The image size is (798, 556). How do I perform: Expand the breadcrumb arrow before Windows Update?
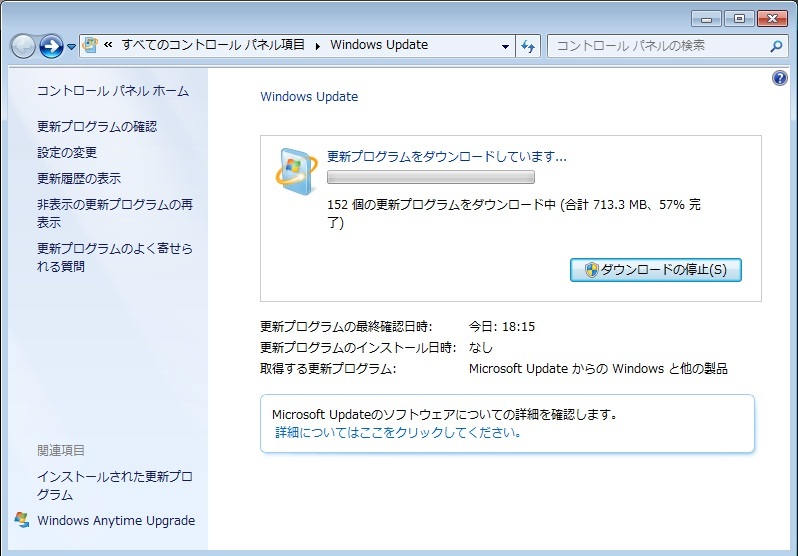(318, 46)
